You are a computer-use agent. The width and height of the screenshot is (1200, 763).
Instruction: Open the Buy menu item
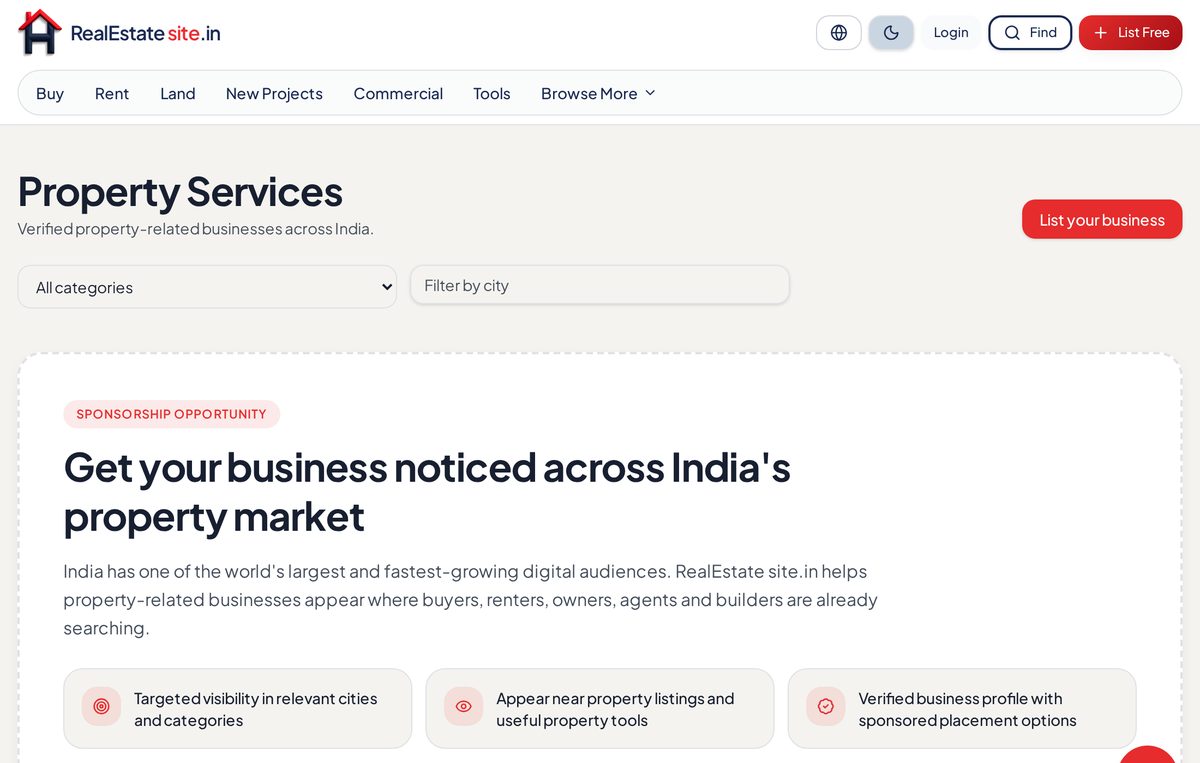(50, 93)
